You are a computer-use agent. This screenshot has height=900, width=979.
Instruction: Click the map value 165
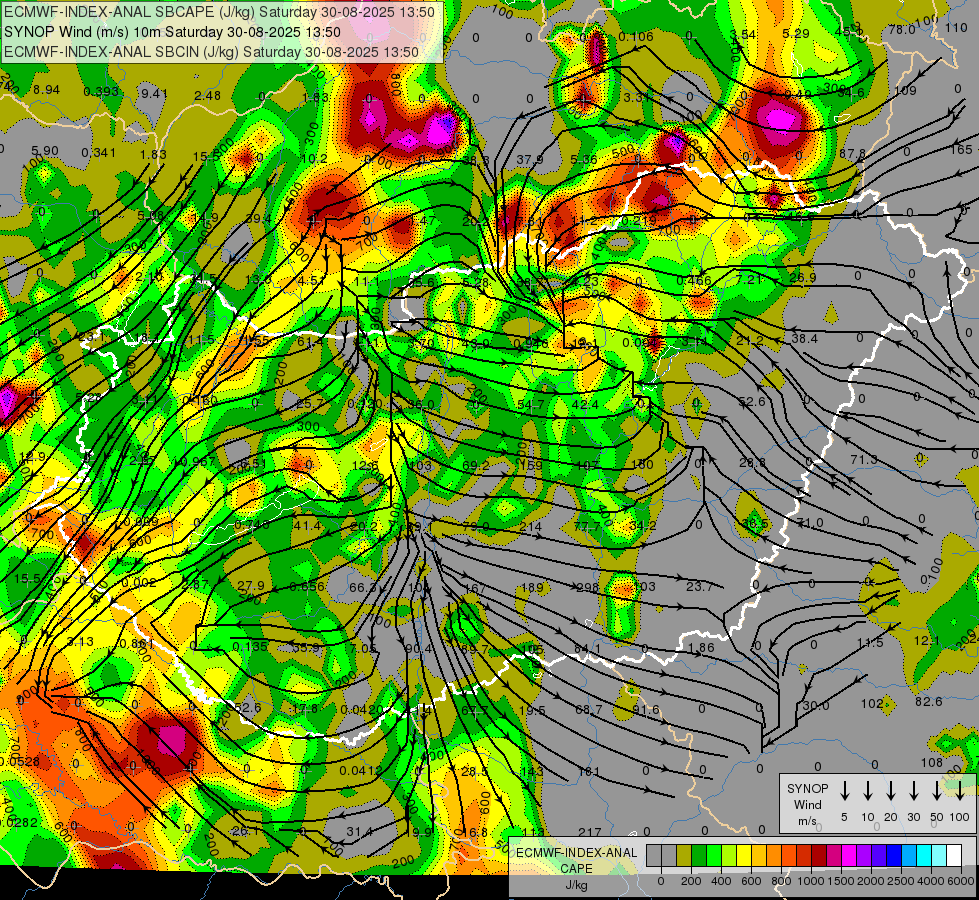coord(962,149)
